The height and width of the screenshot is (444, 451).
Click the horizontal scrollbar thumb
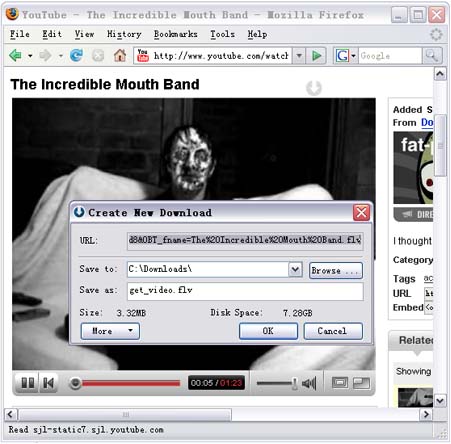tap(125, 415)
